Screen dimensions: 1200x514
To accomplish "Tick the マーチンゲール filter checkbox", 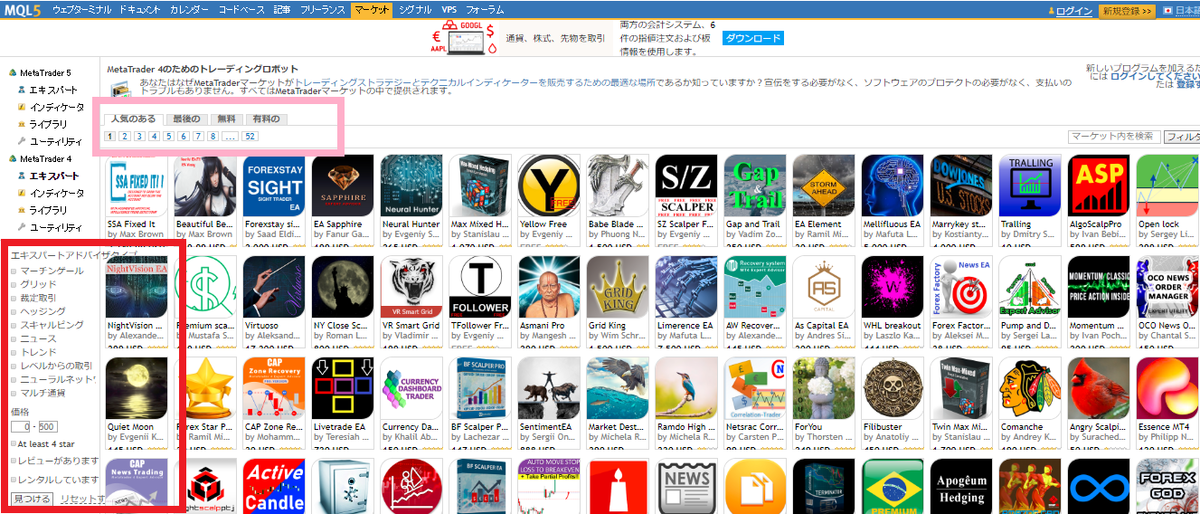I will click(x=12, y=271).
